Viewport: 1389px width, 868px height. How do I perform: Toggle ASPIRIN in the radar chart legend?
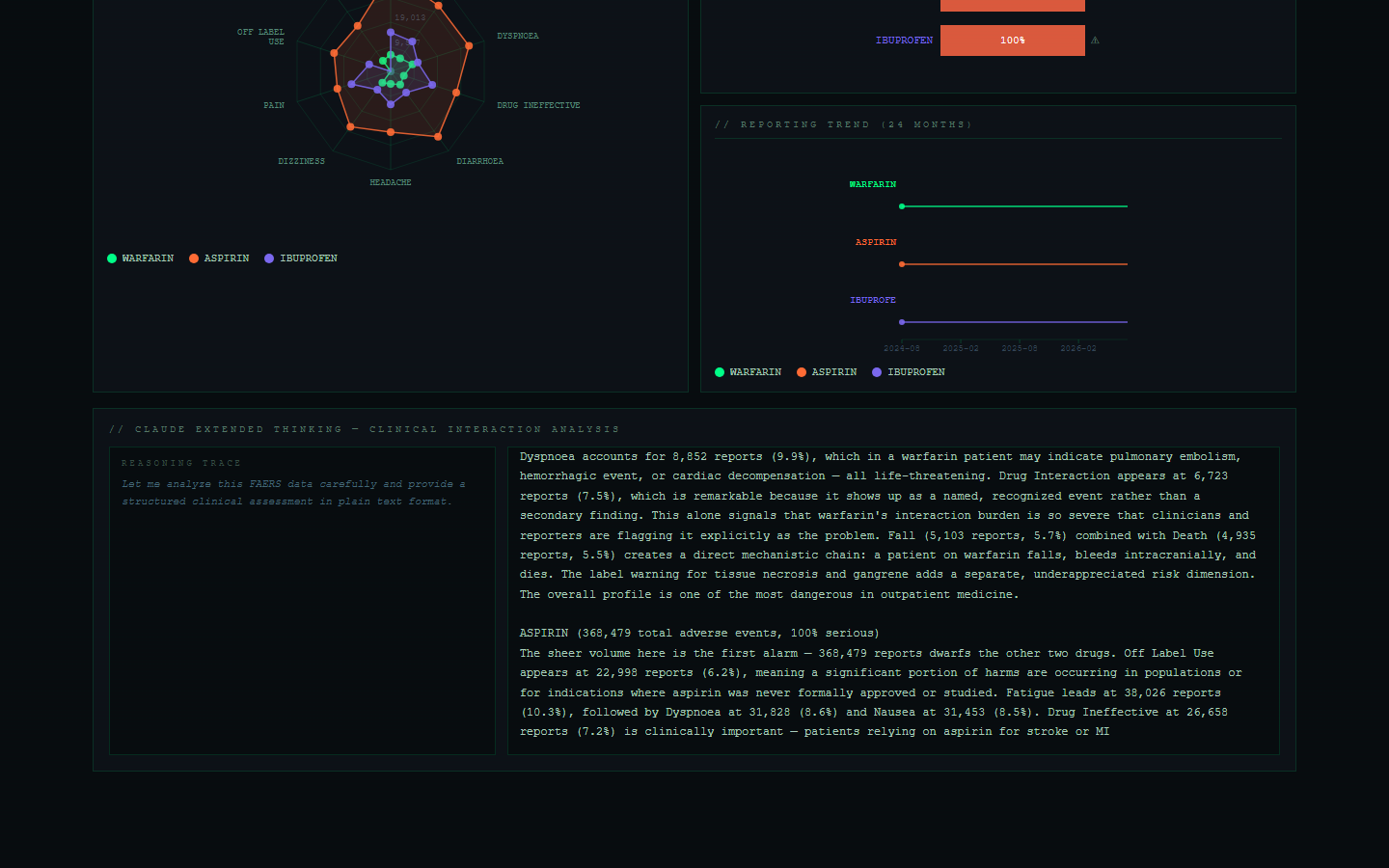219,258
